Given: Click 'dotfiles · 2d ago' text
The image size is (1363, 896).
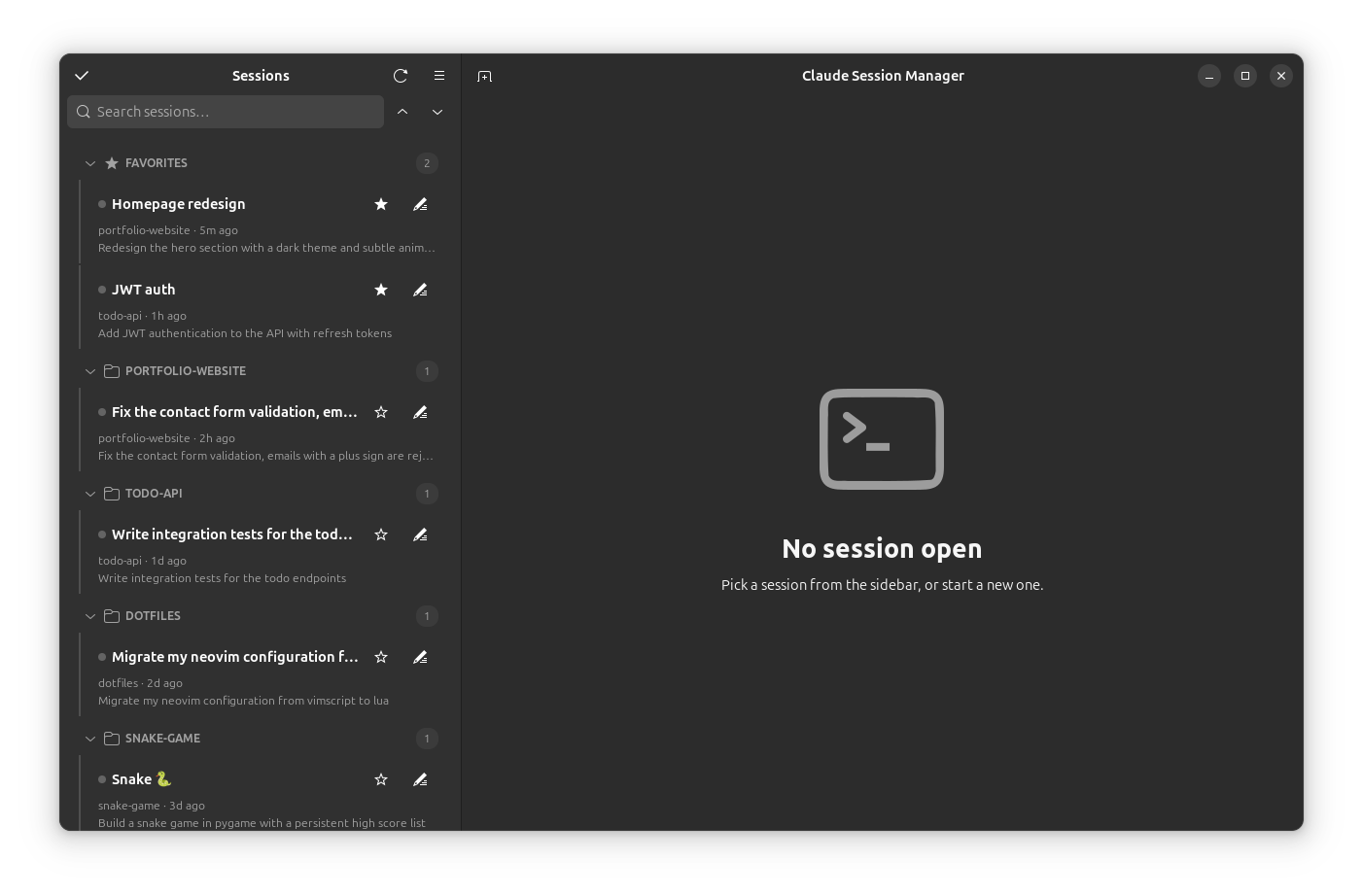Looking at the screenshot, I should tap(140, 683).
